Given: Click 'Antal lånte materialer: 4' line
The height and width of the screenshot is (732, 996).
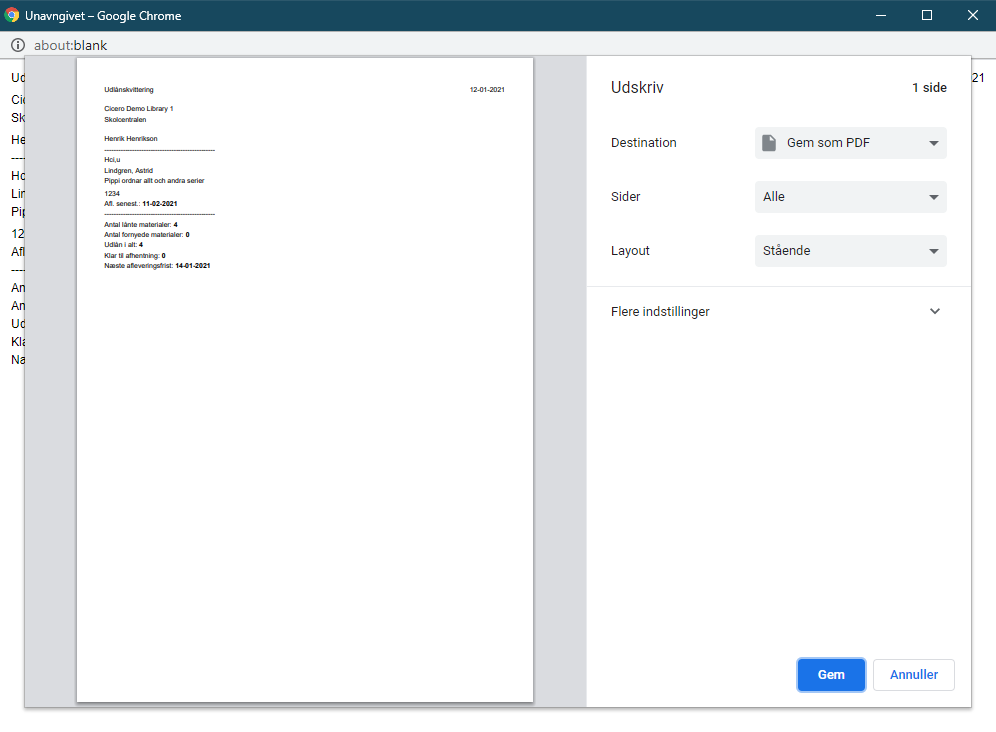Looking at the screenshot, I should coord(140,225).
